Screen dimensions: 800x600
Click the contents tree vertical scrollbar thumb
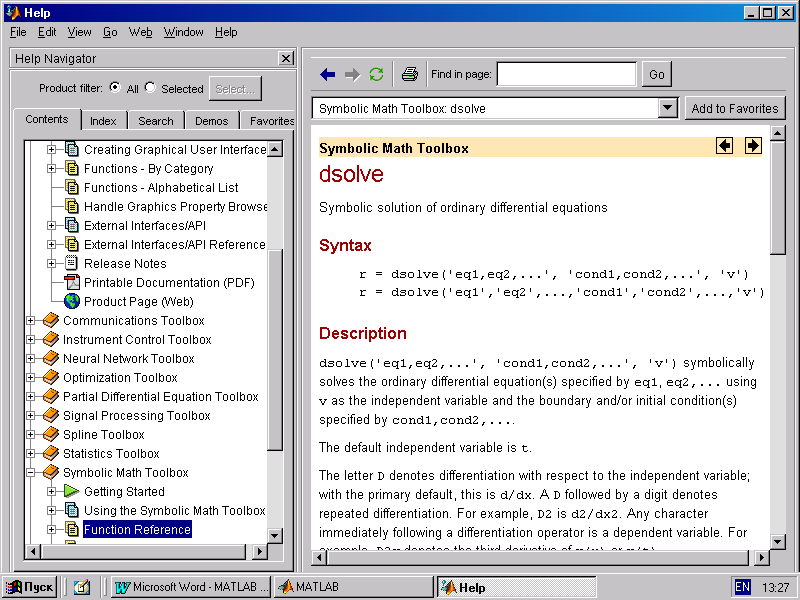pos(275,349)
